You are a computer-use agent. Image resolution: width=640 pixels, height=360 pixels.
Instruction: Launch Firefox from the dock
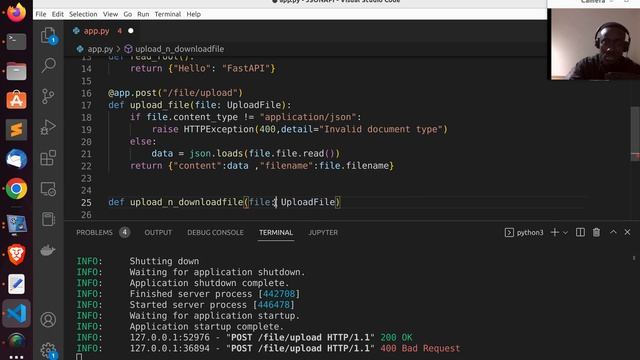pos(16,13)
